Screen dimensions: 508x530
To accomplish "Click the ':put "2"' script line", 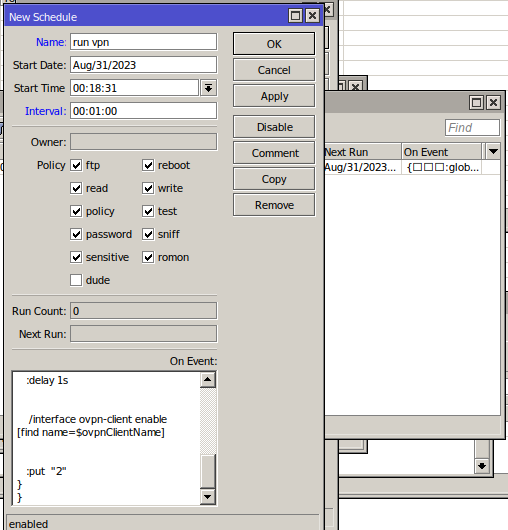I will (46, 471).
